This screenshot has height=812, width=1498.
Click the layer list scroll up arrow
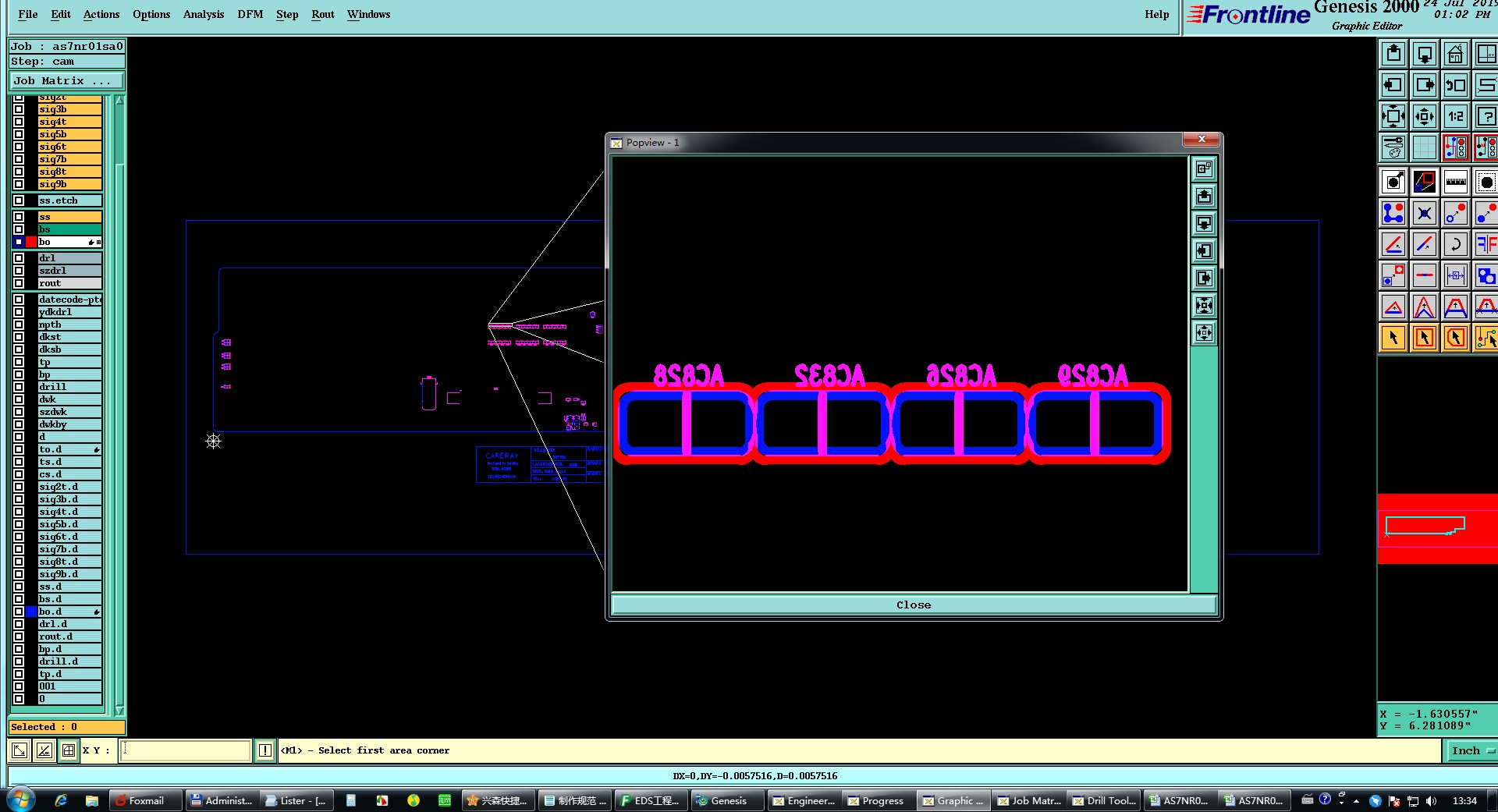pyautogui.click(x=119, y=100)
